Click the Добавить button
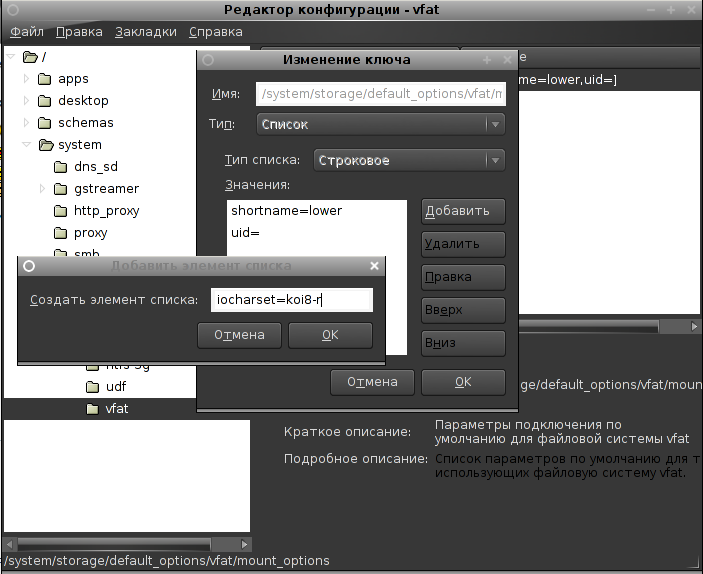The width and height of the screenshot is (703, 574). tap(463, 211)
